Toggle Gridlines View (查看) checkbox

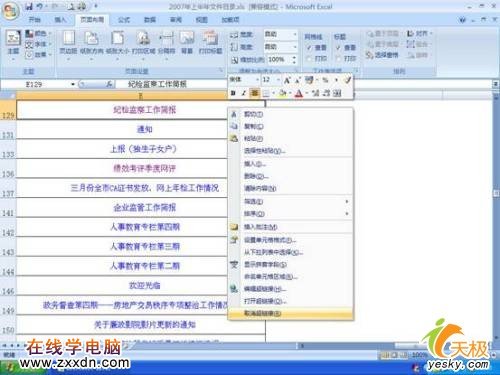[309, 48]
